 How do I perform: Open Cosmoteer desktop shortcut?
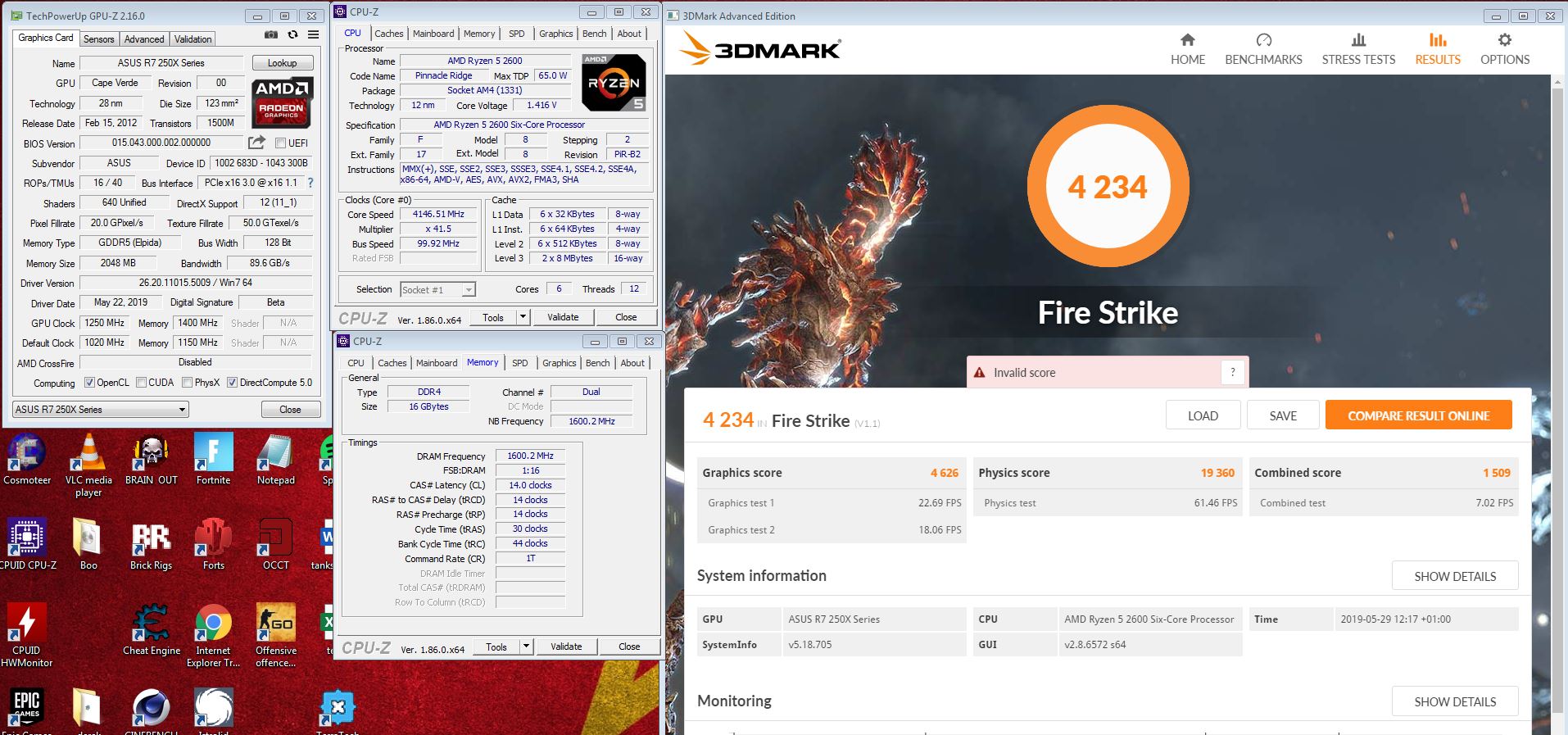(26, 460)
